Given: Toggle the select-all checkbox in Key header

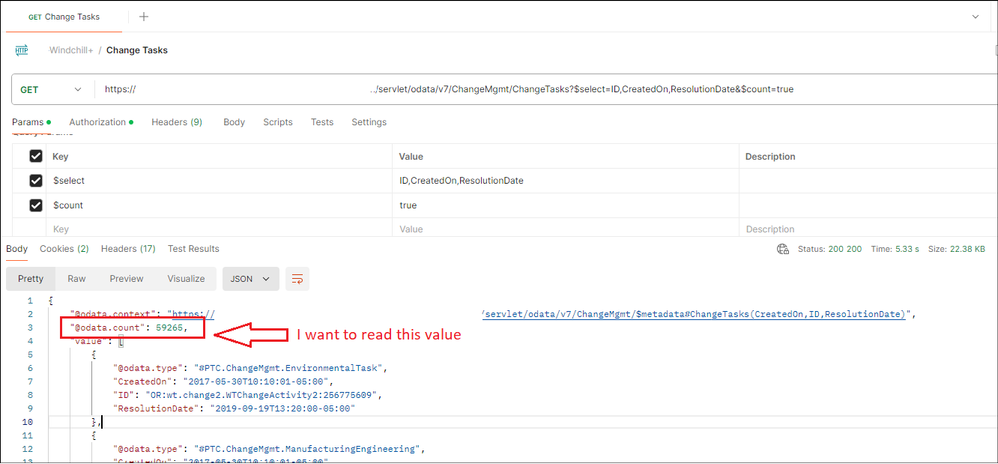Looking at the screenshot, I should 36,157.
